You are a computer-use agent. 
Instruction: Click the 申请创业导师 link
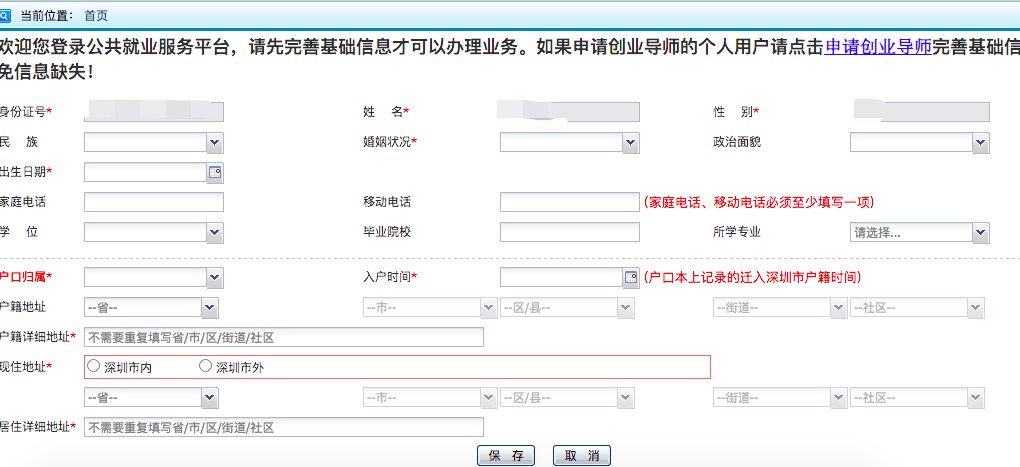(x=879, y=47)
